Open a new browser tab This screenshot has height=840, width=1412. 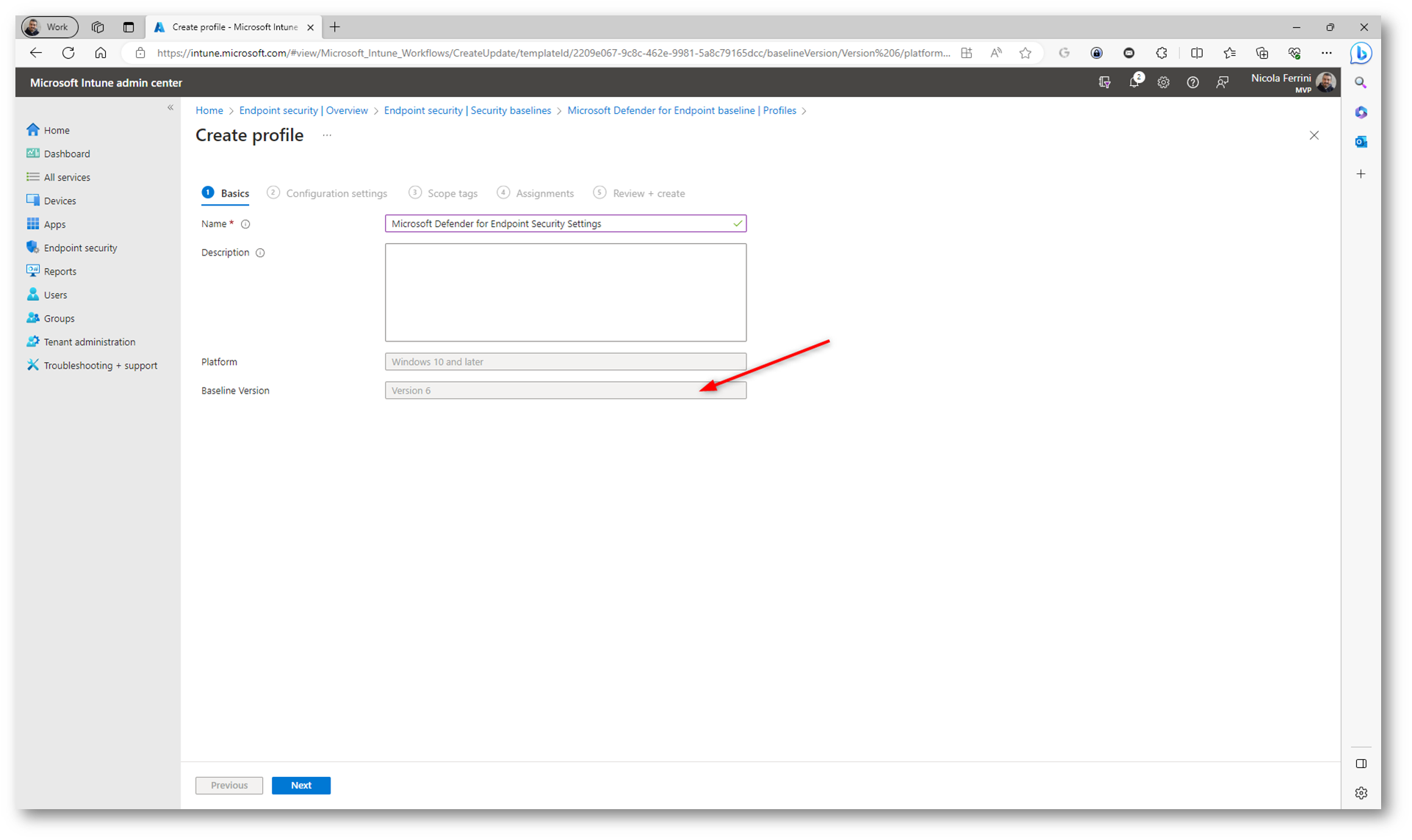coord(335,27)
